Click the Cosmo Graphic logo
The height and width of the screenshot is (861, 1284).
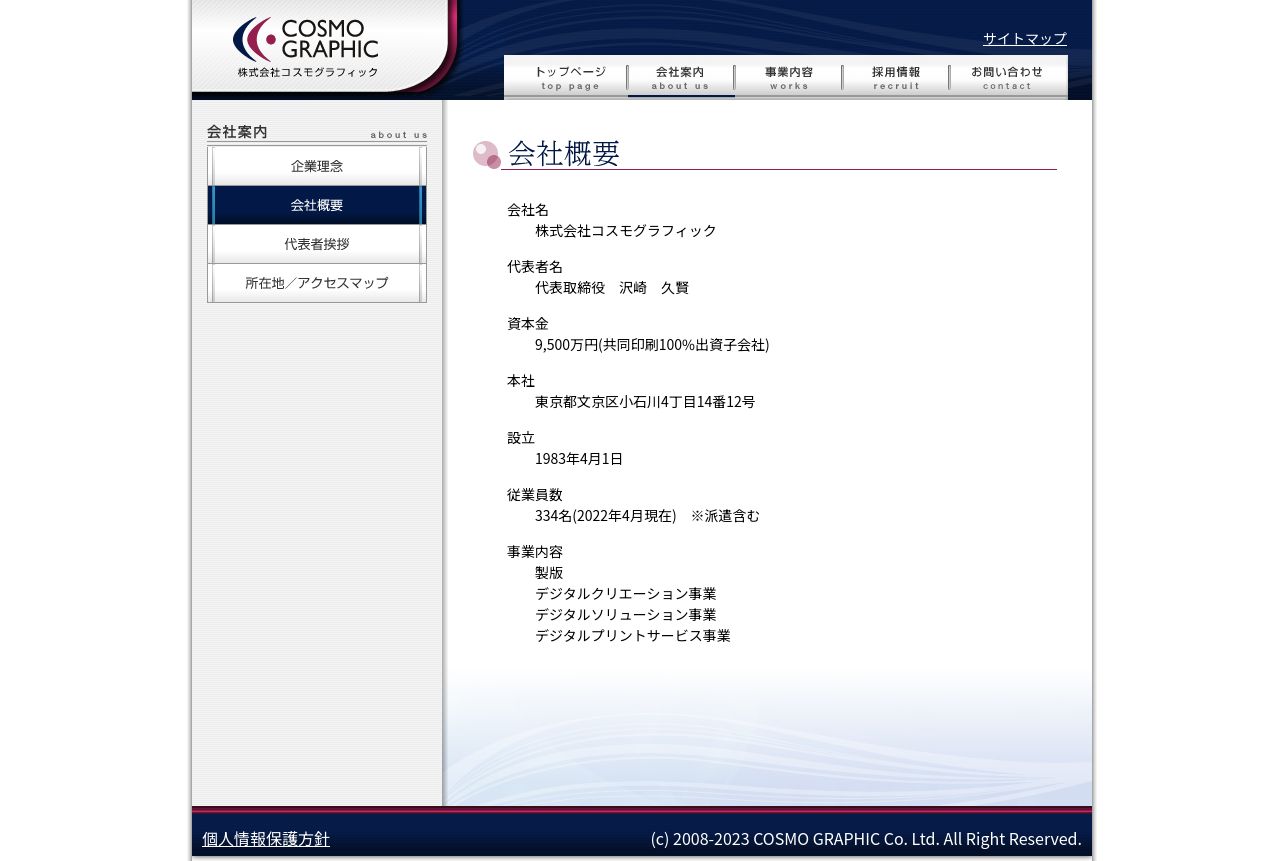pos(306,47)
